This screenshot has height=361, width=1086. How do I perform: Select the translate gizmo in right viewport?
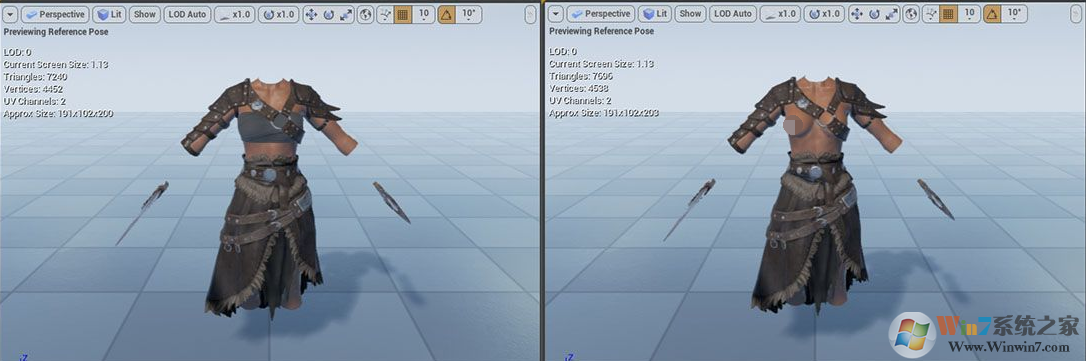(x=857, y=14)
